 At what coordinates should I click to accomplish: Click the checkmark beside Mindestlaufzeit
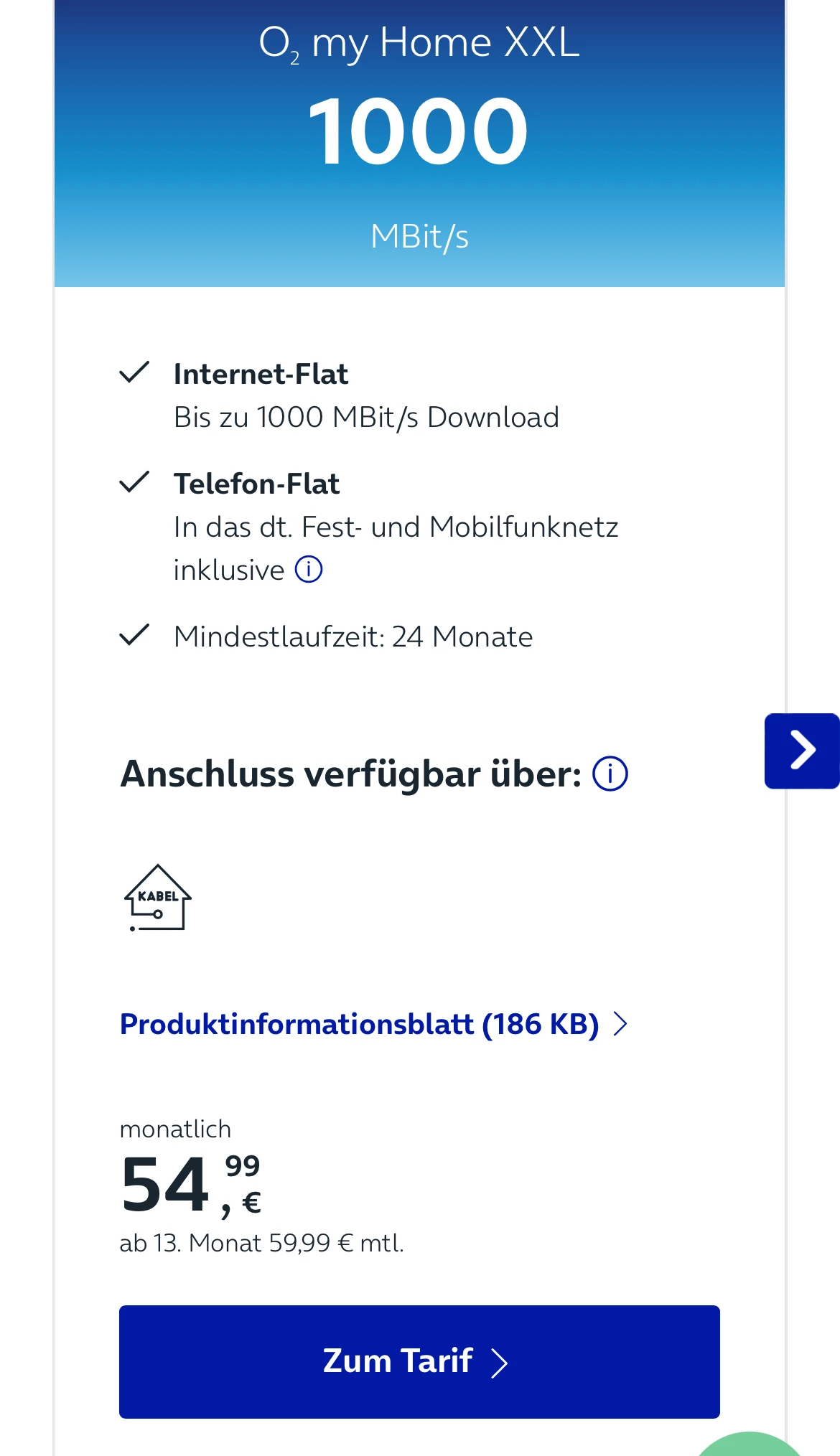coord(134,635)
